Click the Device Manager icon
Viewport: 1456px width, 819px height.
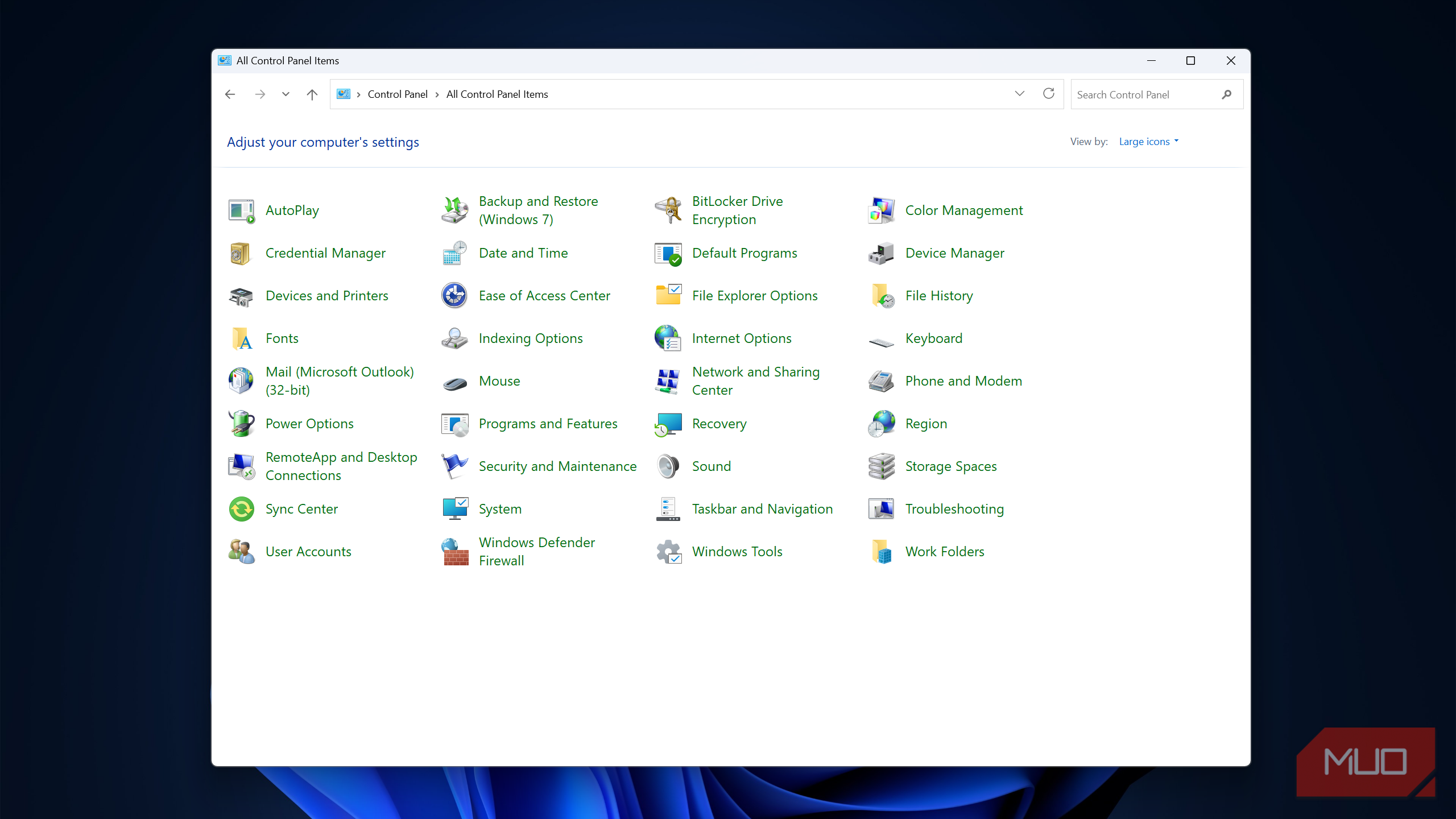point(881,253)
